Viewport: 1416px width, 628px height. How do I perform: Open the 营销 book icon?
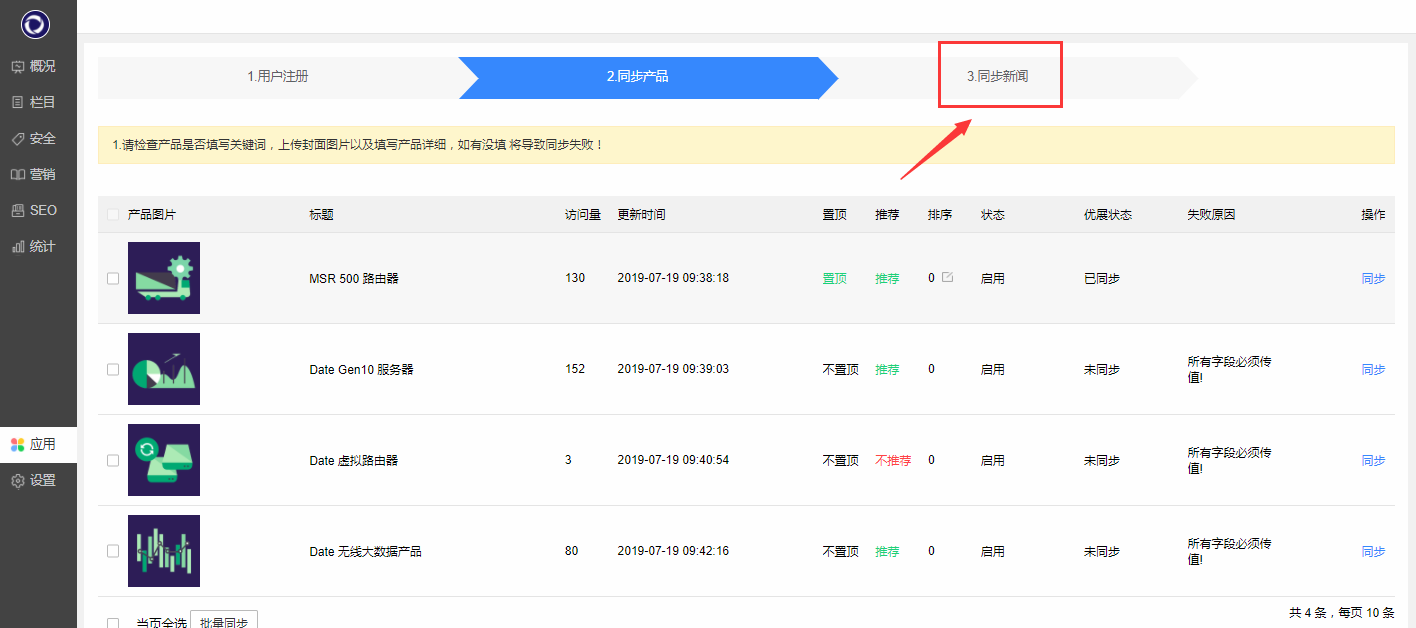click(x=18, y=175)
